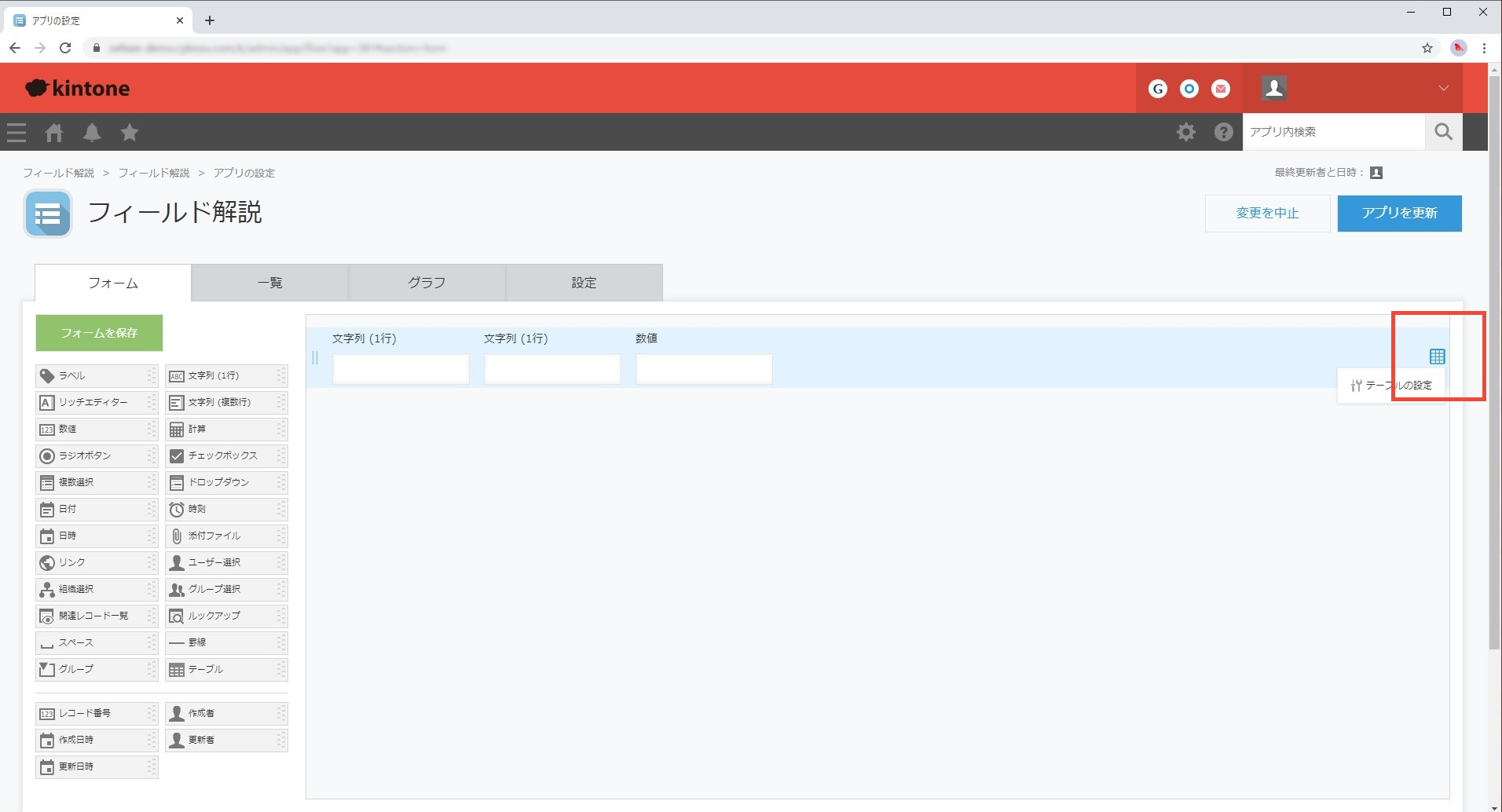Select the 作成日時 field item
This screenshot has height=812, width=1502.
point(97,741)
